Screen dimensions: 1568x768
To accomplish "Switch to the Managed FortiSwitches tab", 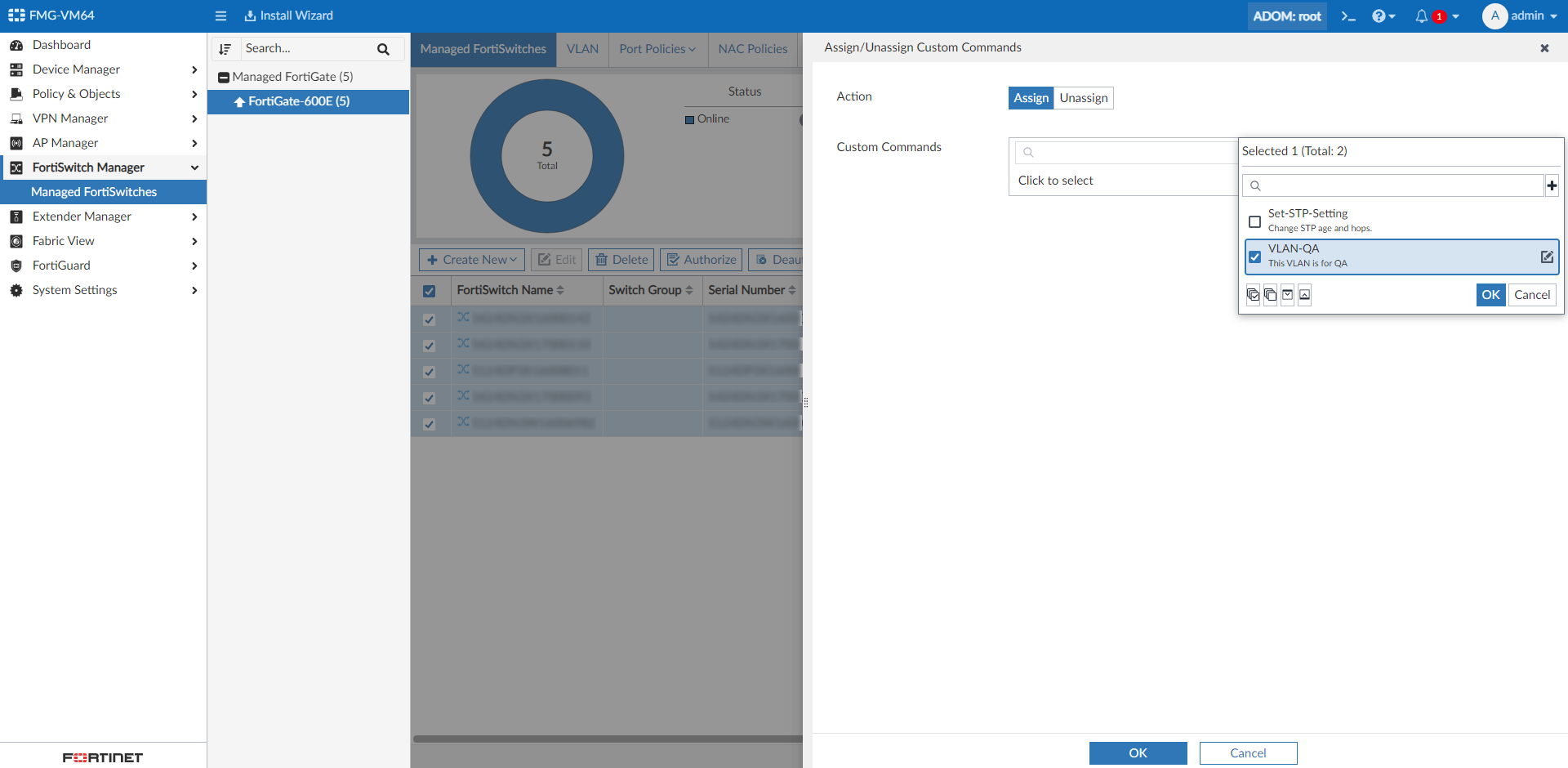I will pyautogui.click(x=483, y=49).
